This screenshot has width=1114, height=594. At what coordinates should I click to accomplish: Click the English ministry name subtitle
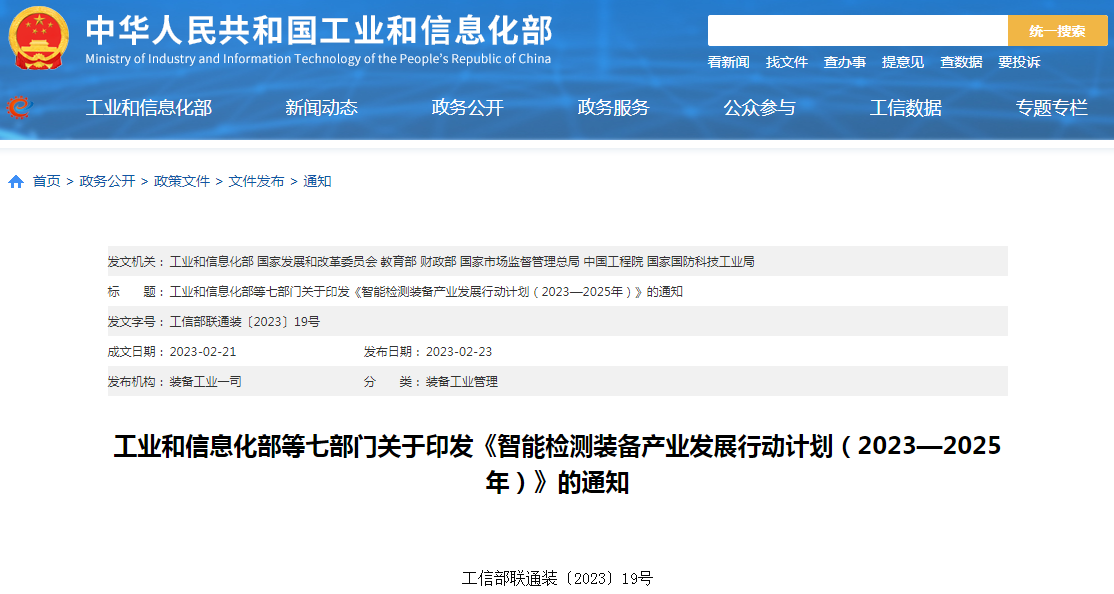click(x=318, y=59)
